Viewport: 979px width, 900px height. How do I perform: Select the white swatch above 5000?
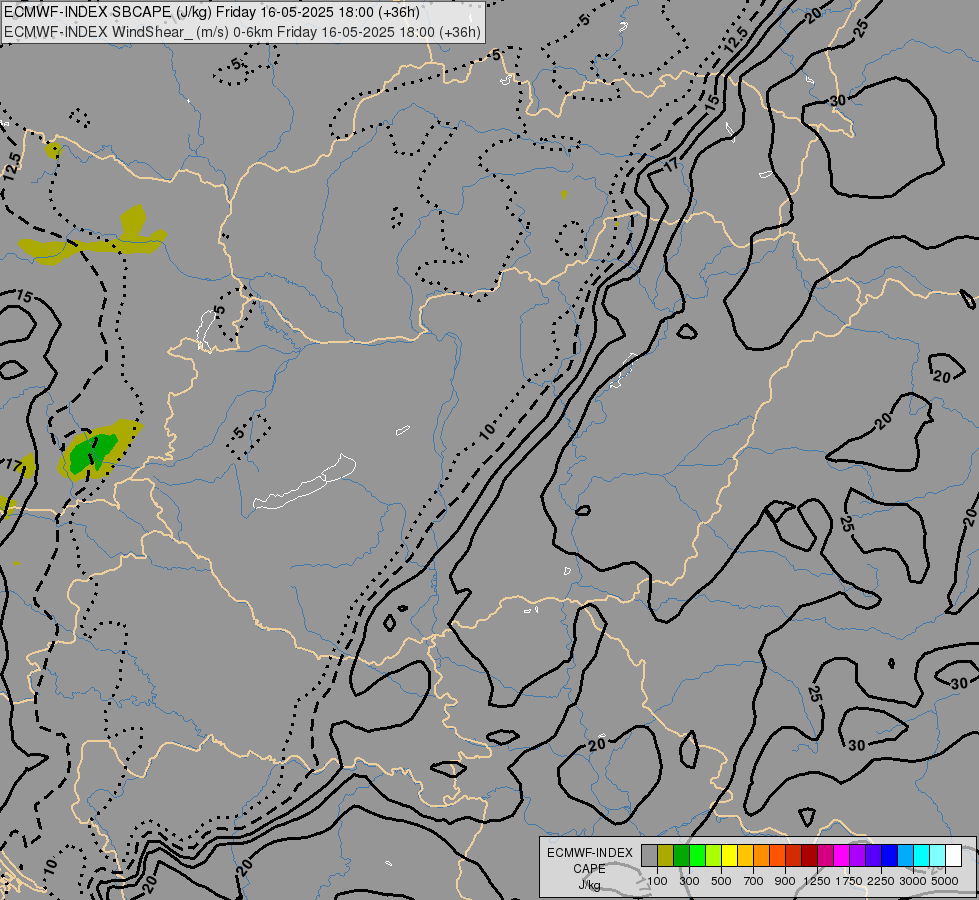click(x=954, y=856)
